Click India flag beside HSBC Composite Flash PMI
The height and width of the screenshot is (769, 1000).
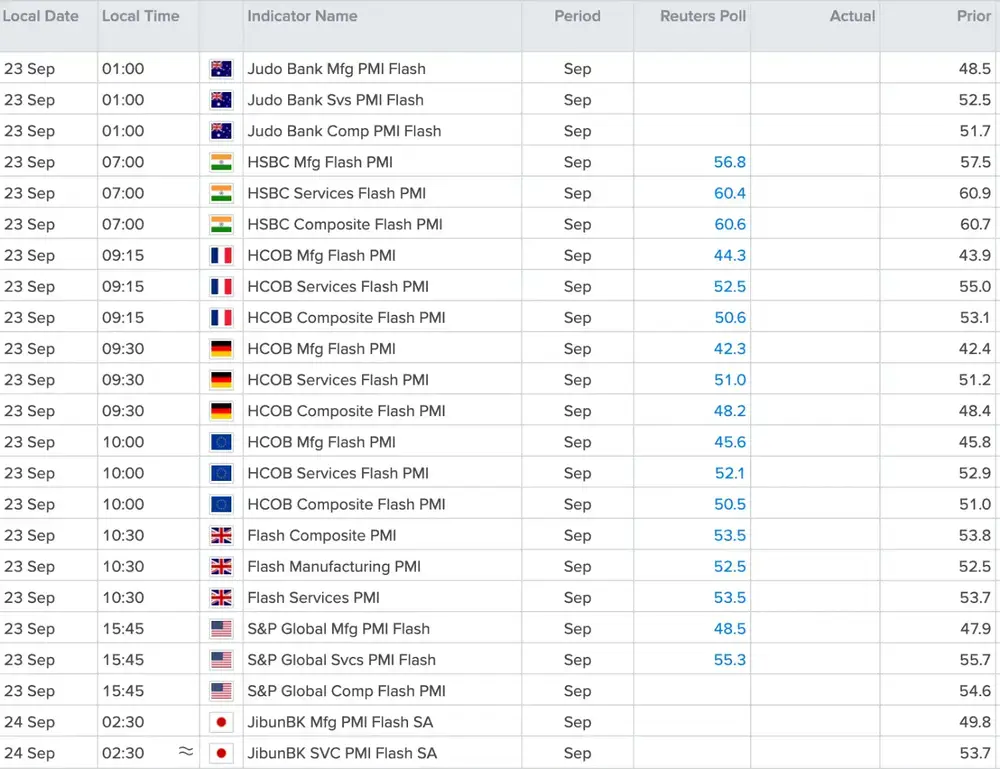(221, 224)
